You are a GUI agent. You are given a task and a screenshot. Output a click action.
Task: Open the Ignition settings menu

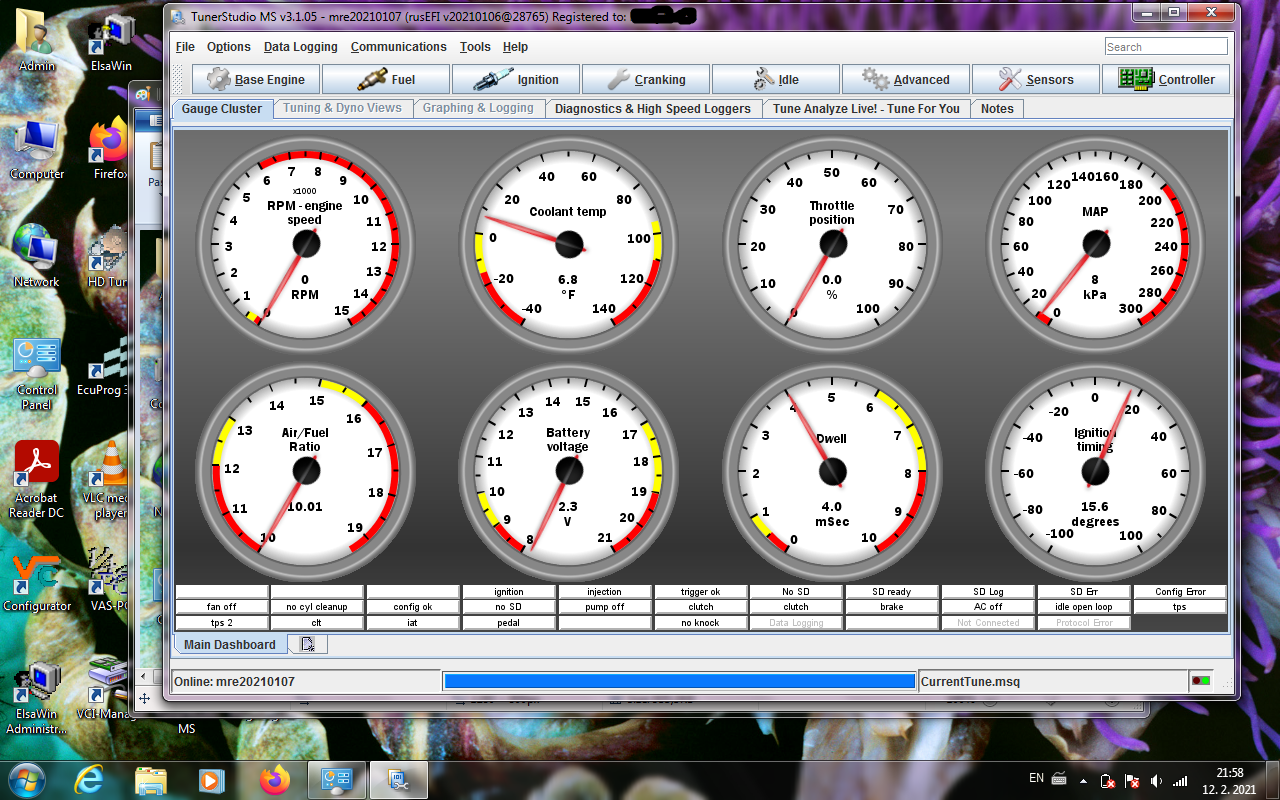click(x=516, y=79)
